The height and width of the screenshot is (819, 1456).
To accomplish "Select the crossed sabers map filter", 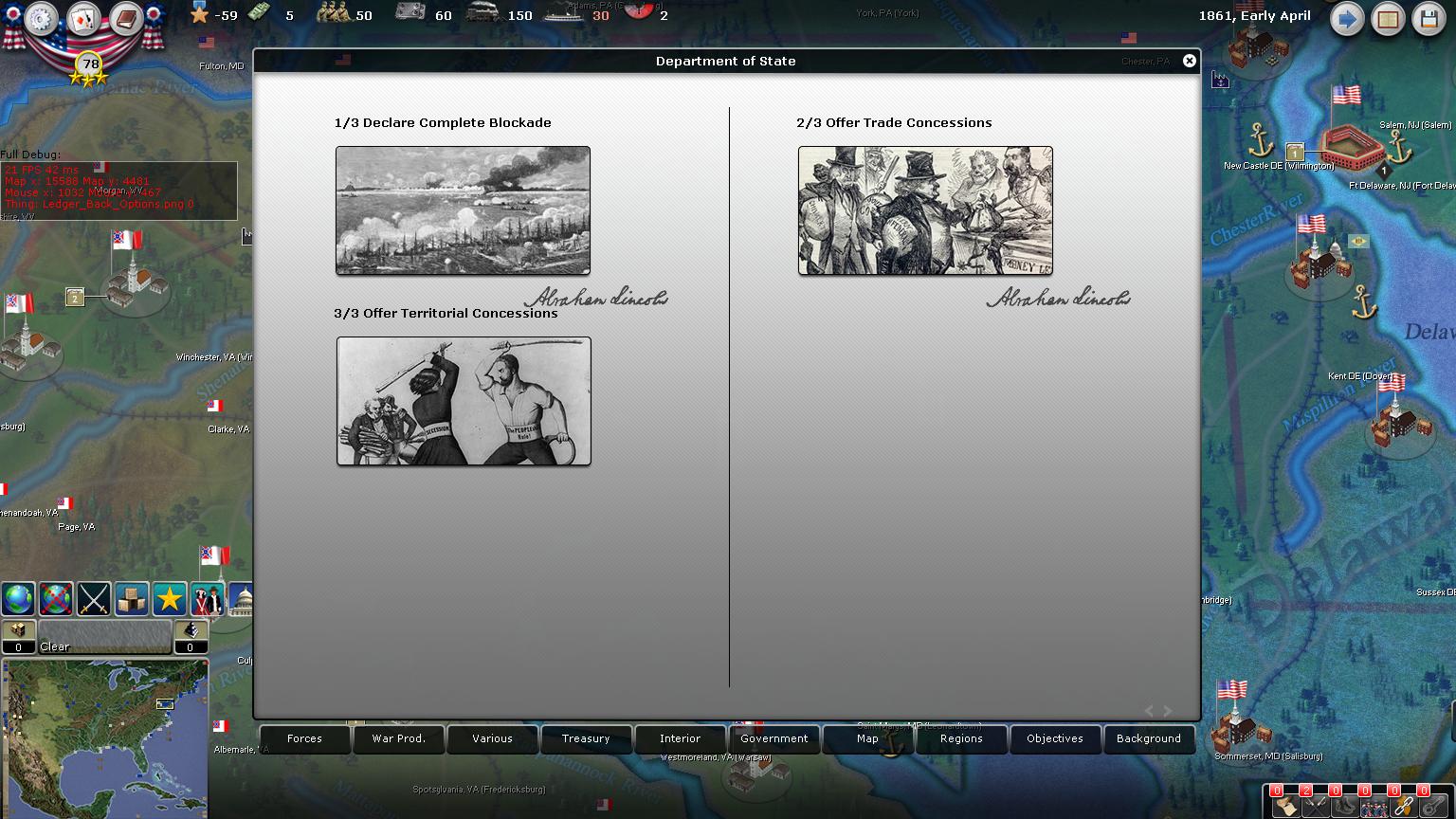I will 94,599.
